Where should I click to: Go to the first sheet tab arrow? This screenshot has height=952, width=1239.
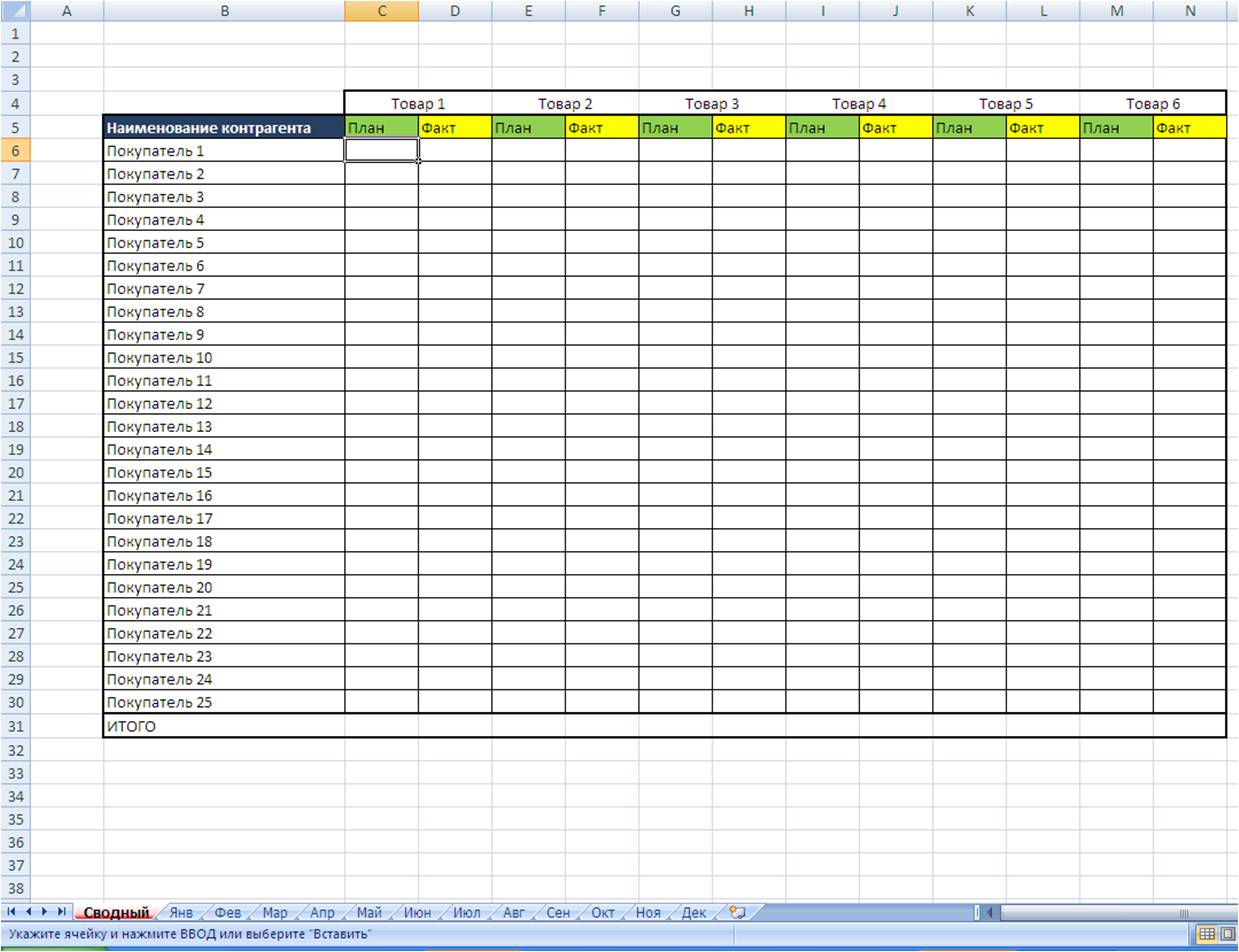pyautogui.click(x=11, y=912)
